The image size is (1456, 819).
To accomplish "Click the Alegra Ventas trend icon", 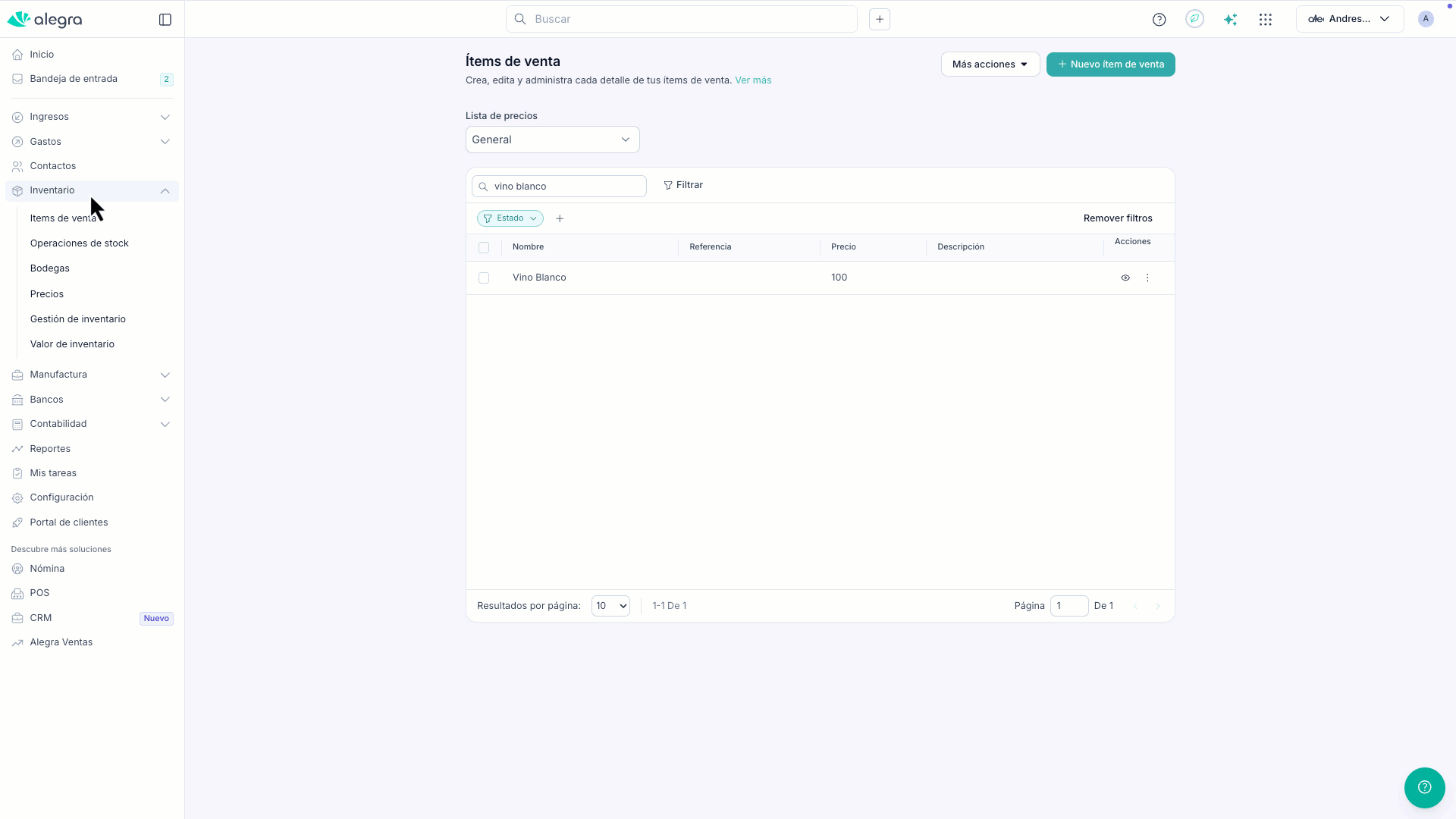I will pos(17,643).
